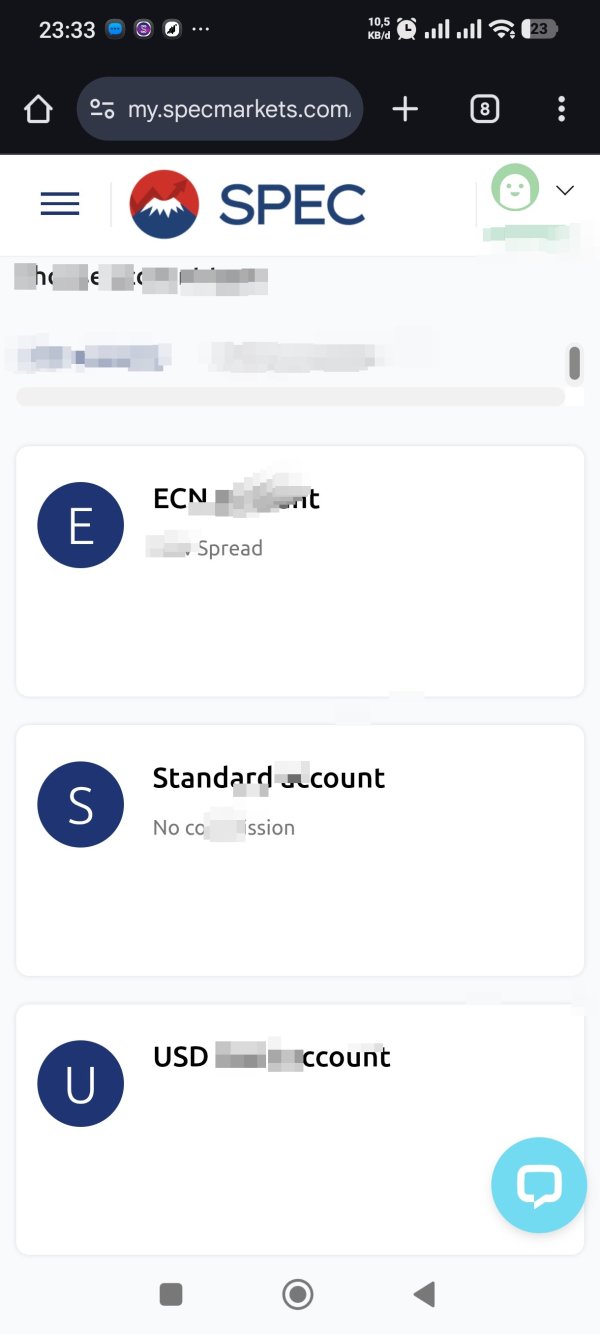Tap the browser home icon
The height and width of the screenshot is (1334, 600).
click(38, 109)
